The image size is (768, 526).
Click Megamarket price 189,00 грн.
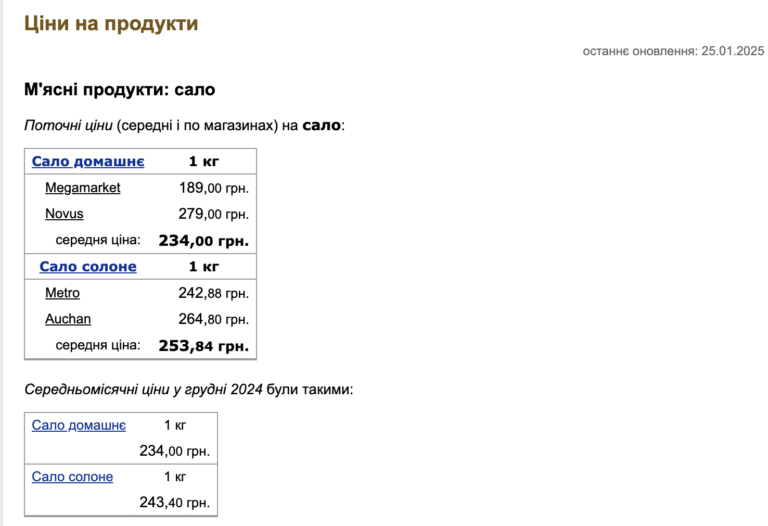click(x=214, y=188)
